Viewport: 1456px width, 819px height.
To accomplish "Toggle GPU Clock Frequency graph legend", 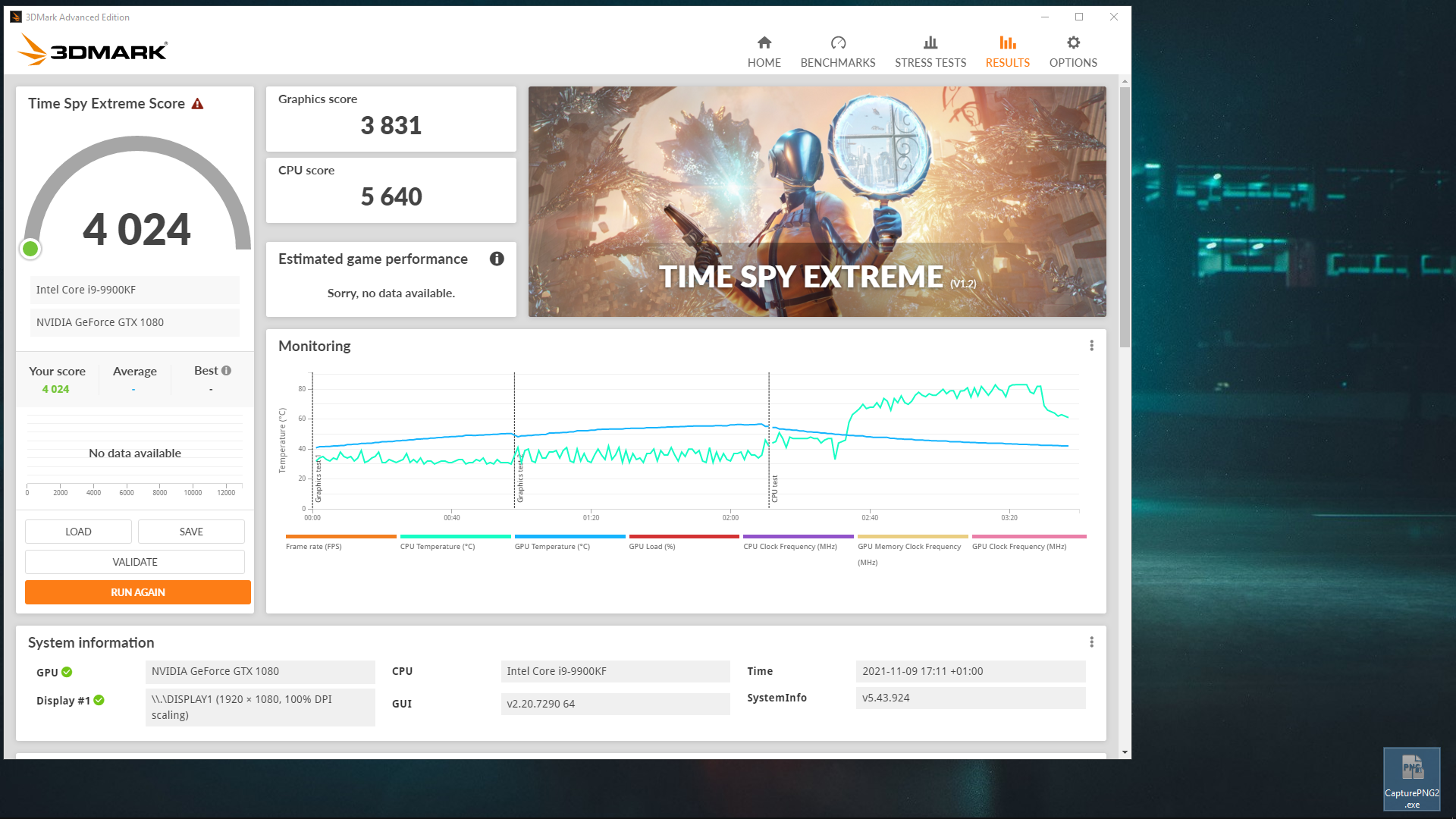I will 1029,543.
